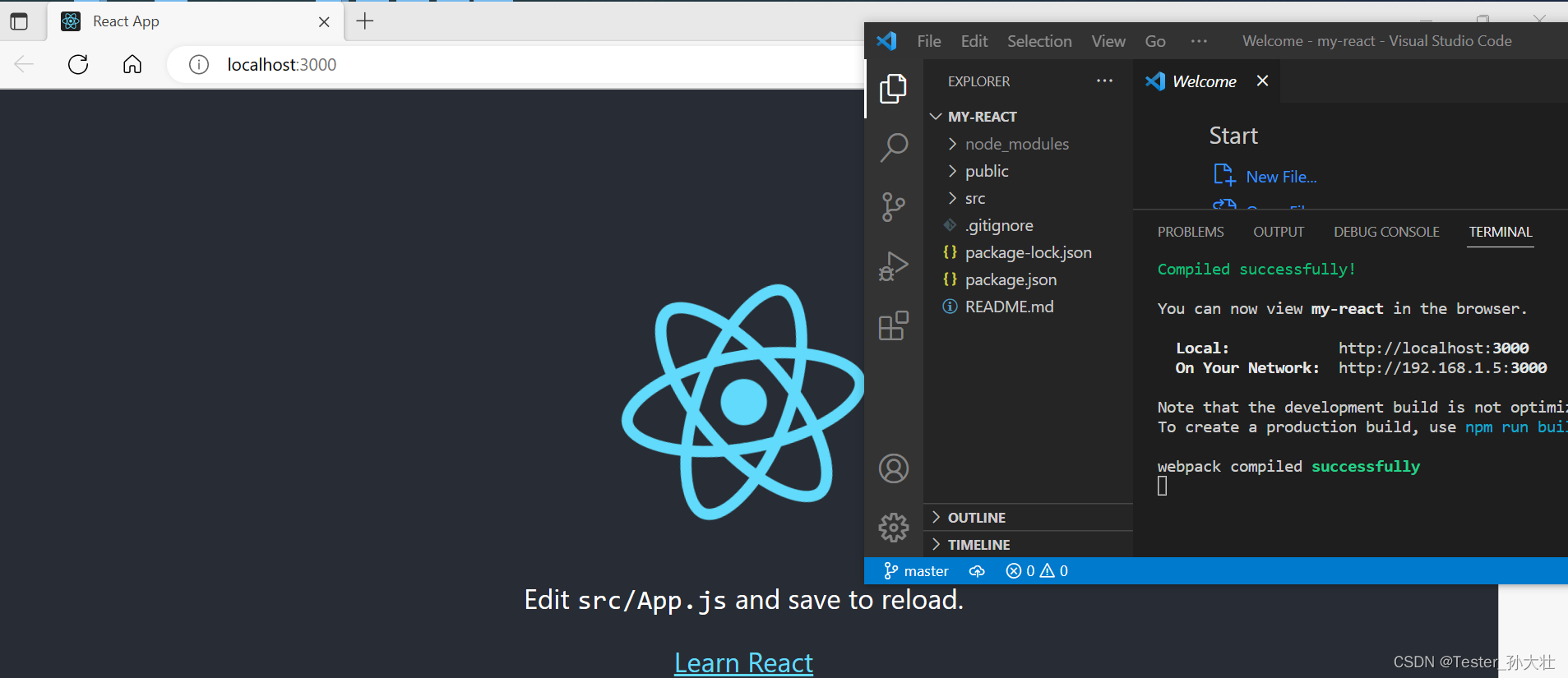Click the terminal cursor prompt

1162,487
